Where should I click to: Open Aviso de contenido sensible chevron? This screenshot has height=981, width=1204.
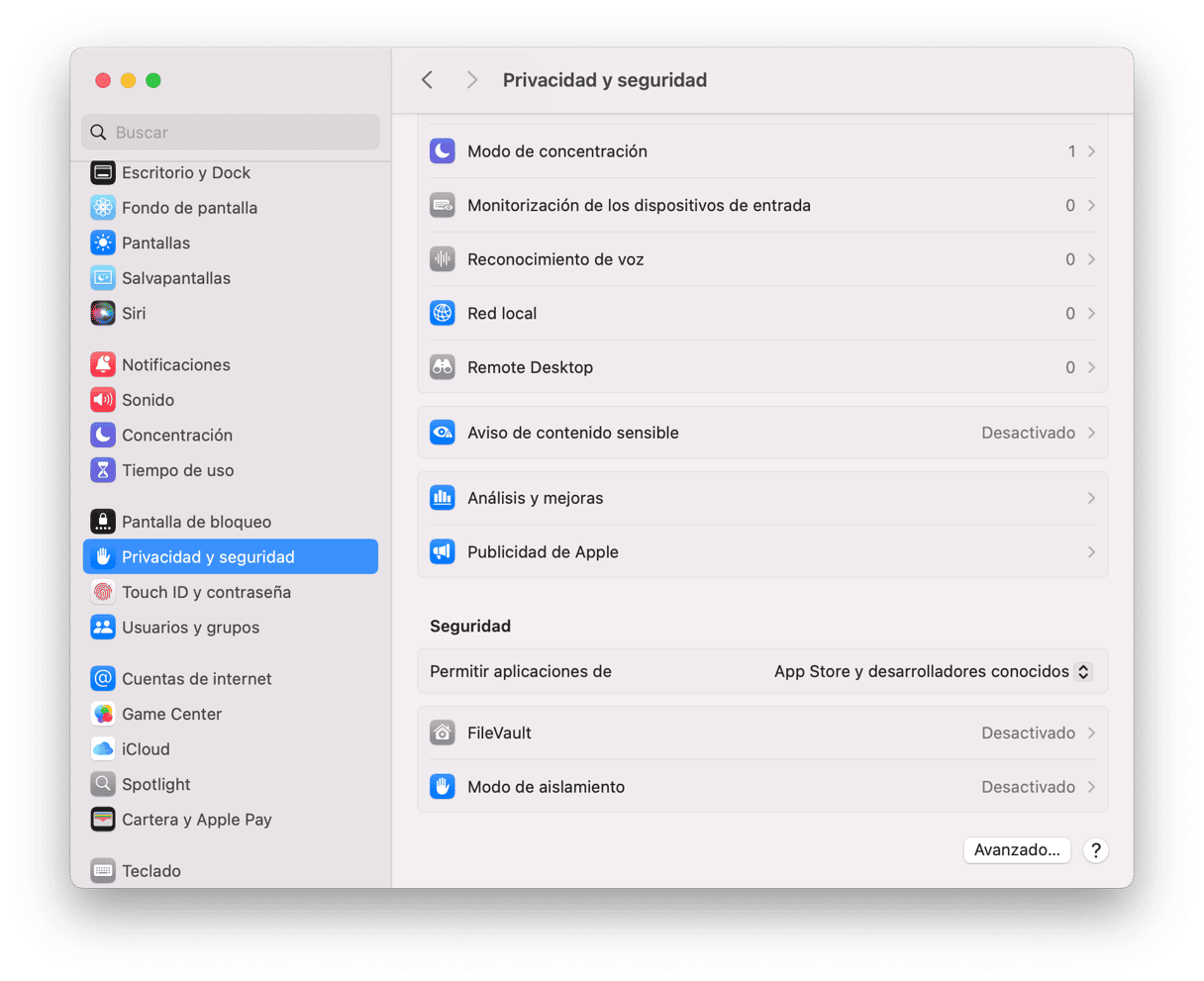1091,433
